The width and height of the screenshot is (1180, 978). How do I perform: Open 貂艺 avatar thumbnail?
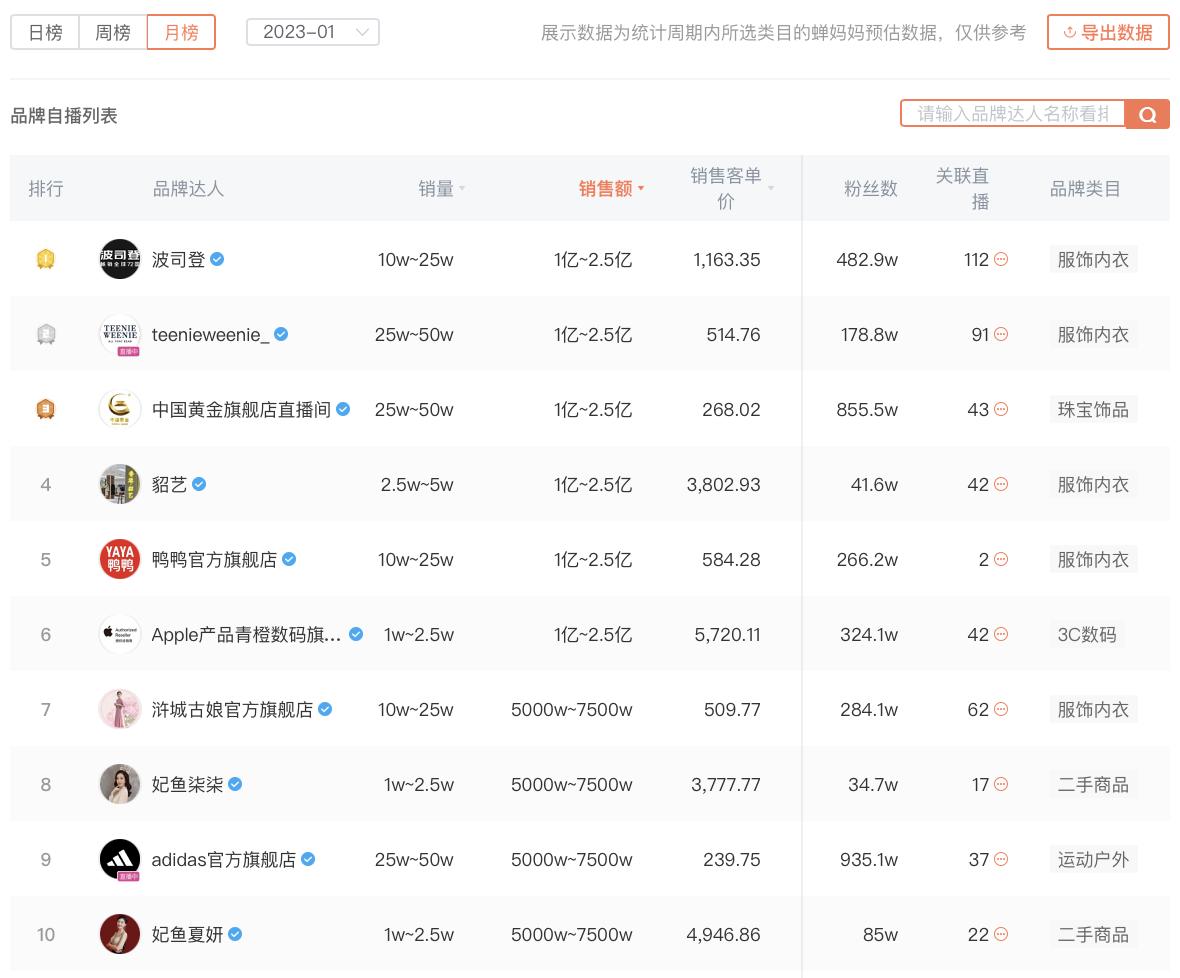[x=120, y=484]
